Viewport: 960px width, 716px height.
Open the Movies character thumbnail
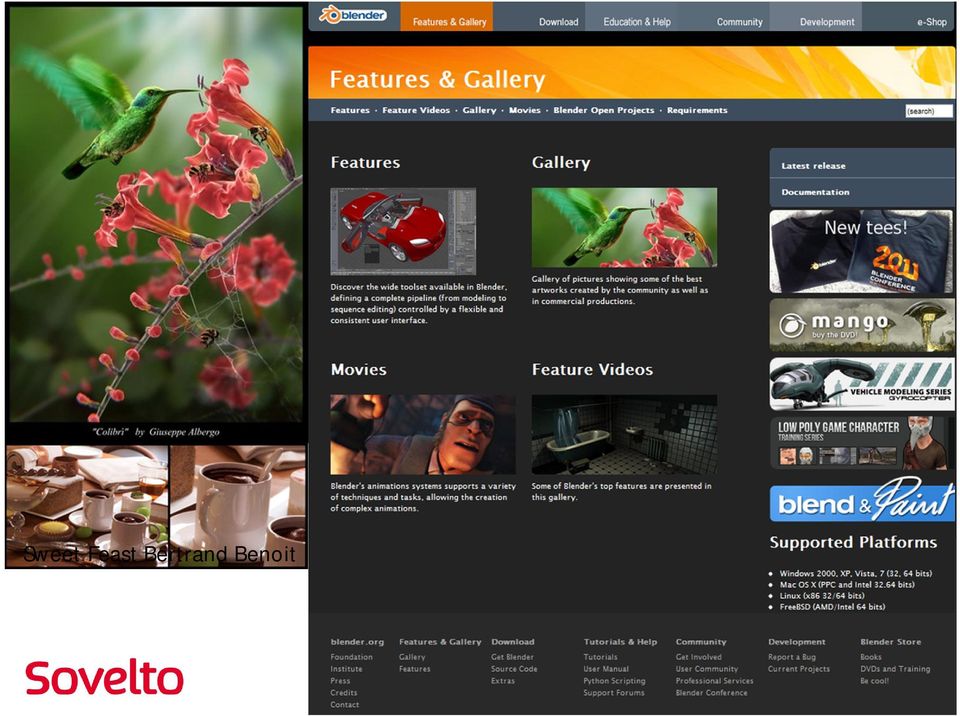pyautogui.click(x=422, y=434)
